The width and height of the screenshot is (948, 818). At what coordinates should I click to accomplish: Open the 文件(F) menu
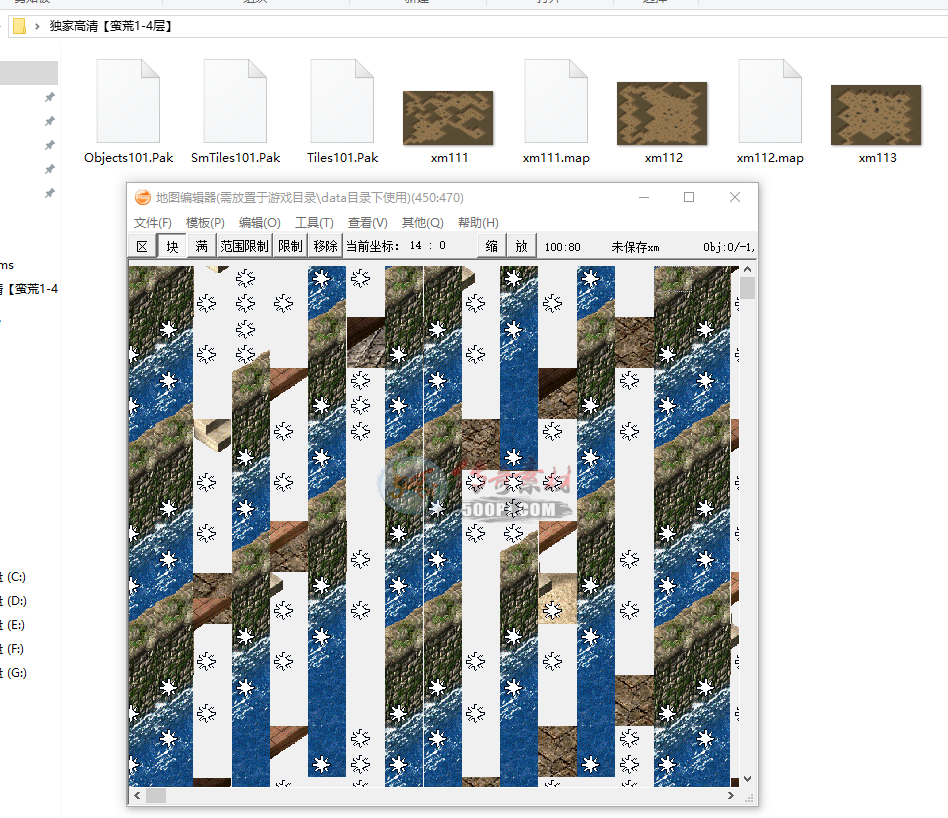pos(152,222)
